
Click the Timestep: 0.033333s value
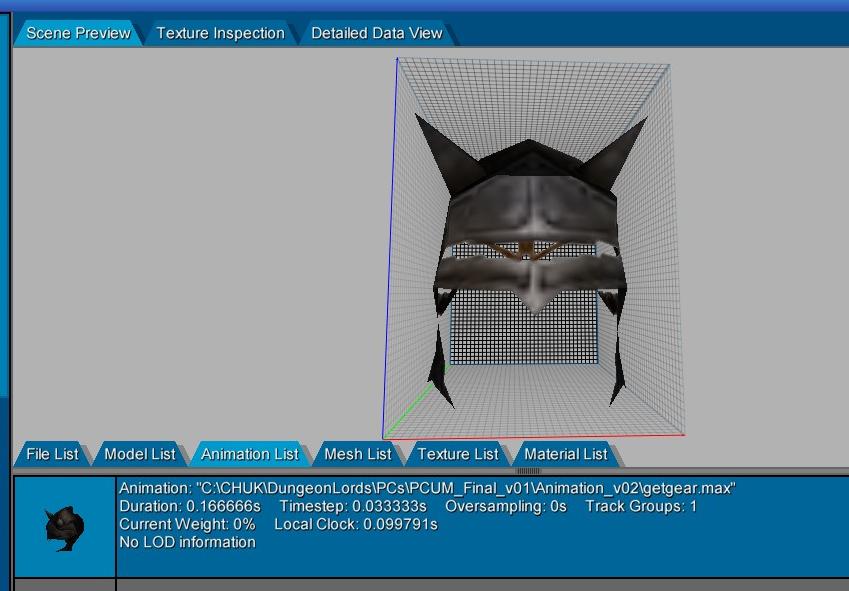pos(353,507)
